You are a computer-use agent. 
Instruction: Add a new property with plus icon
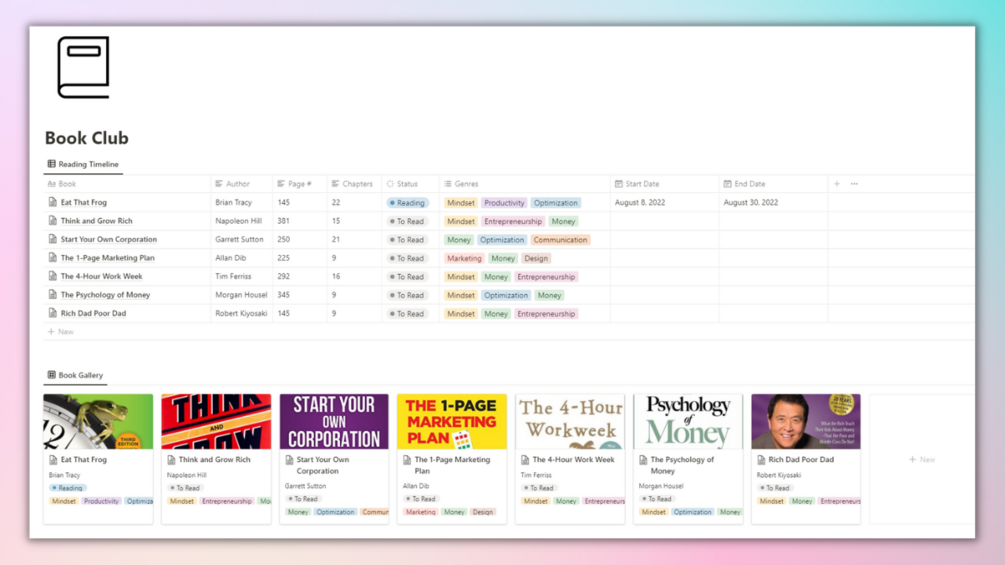point(836,184)
